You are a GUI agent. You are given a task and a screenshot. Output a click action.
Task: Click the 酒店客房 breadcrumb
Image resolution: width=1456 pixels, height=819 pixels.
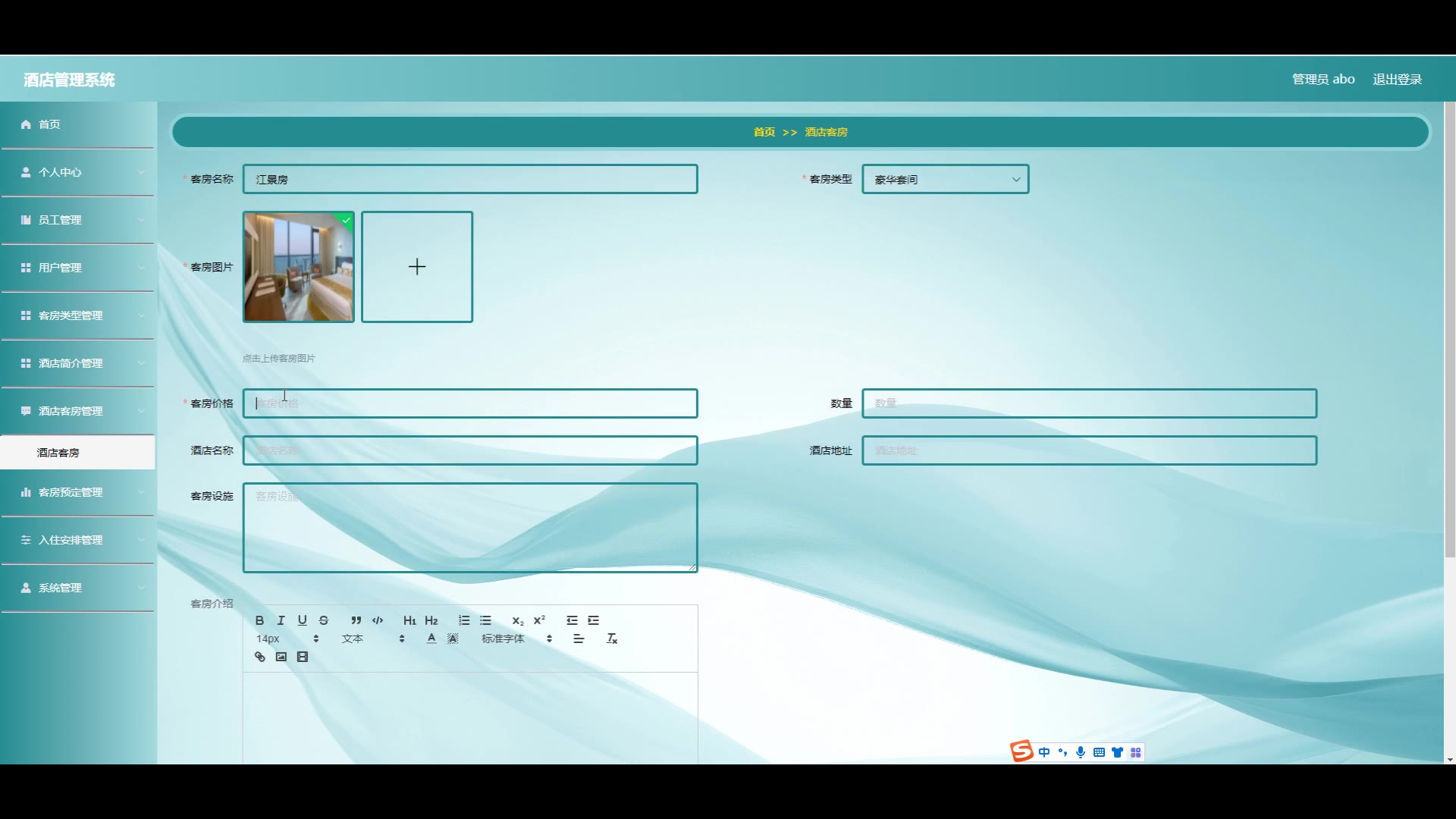point(826,132)
